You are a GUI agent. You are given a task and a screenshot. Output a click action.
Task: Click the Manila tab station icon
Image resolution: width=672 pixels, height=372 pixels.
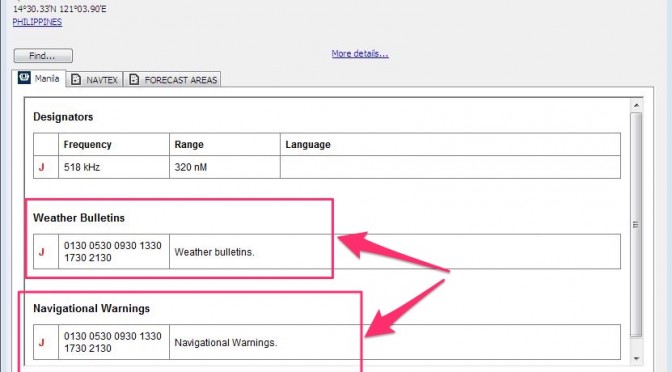[x=24, y=78]
